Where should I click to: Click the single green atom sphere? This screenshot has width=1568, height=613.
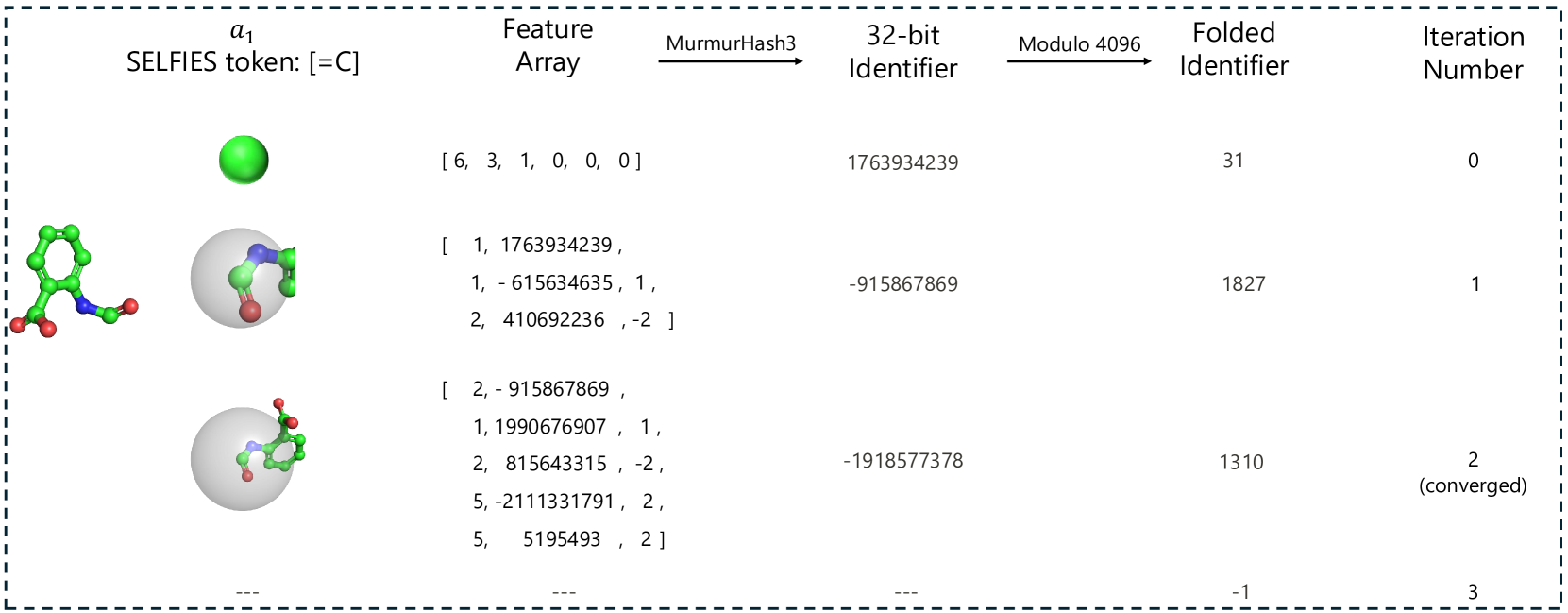click(244, 160)
